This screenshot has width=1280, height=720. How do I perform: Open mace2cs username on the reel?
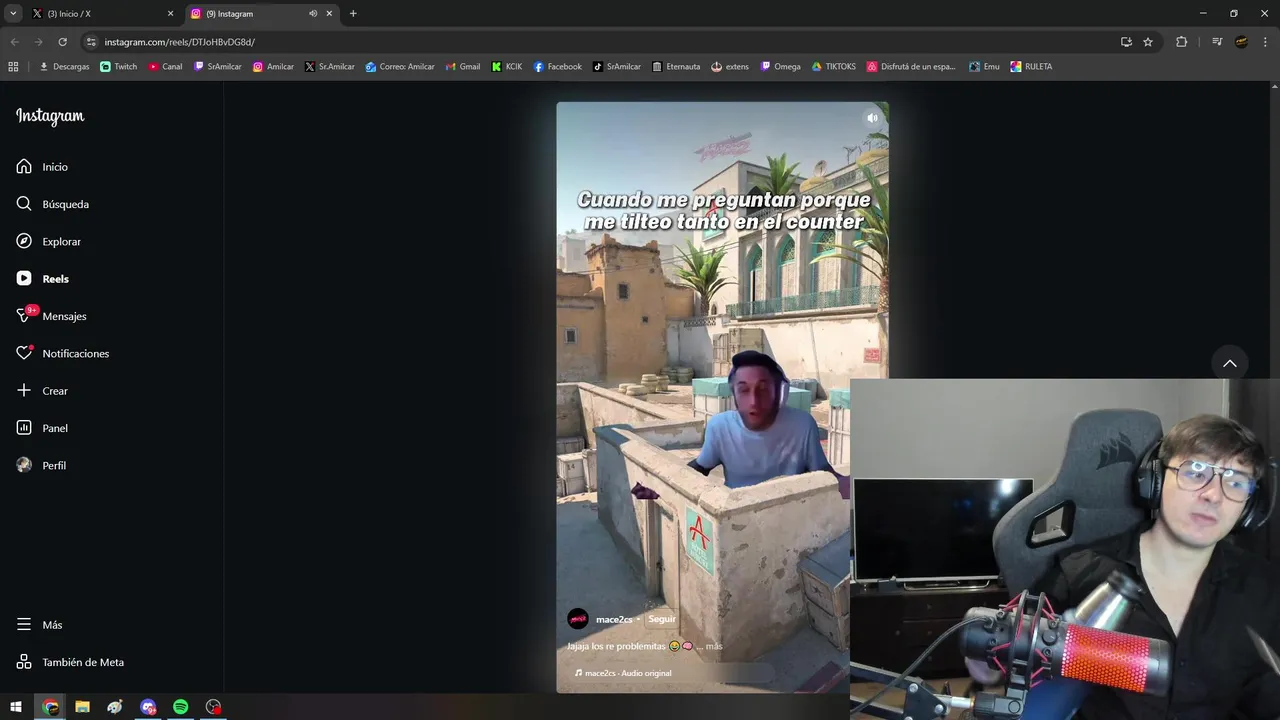pos(614,620)
